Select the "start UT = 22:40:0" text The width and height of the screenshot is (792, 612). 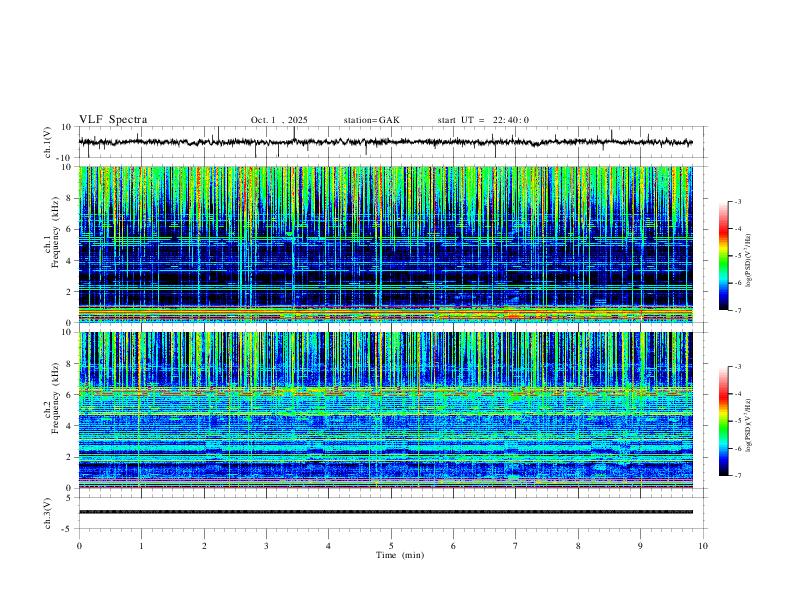tap(483, 120)
